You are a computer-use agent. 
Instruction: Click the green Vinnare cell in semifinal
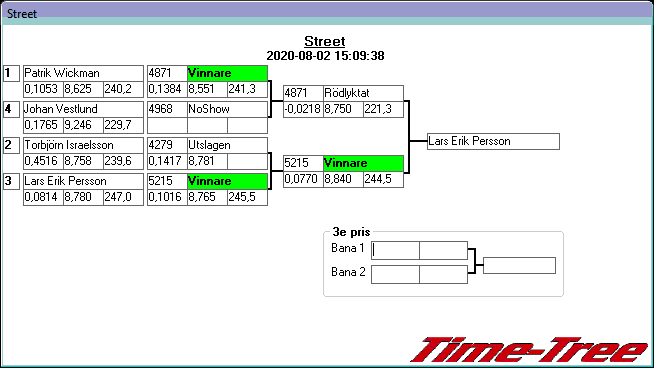363,164
